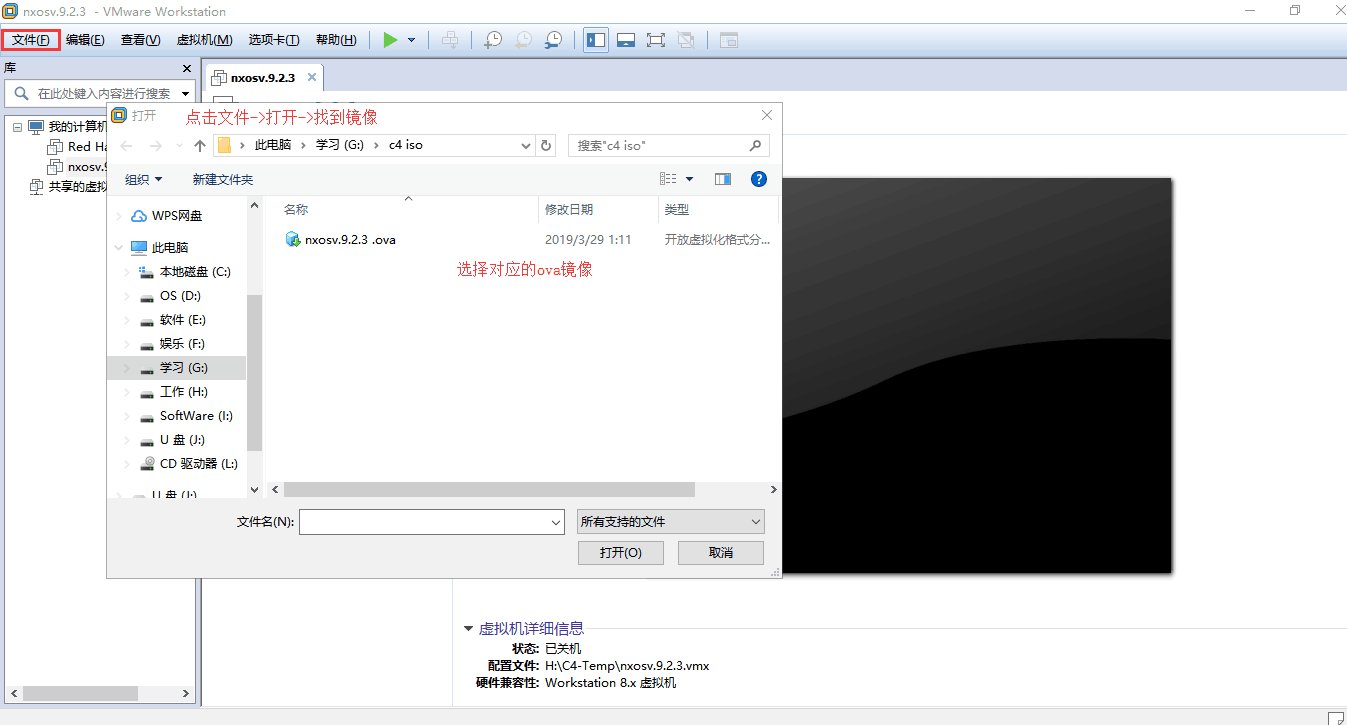Click the 新建文件夹 button
1347x725 pixels.
point(223,179)
